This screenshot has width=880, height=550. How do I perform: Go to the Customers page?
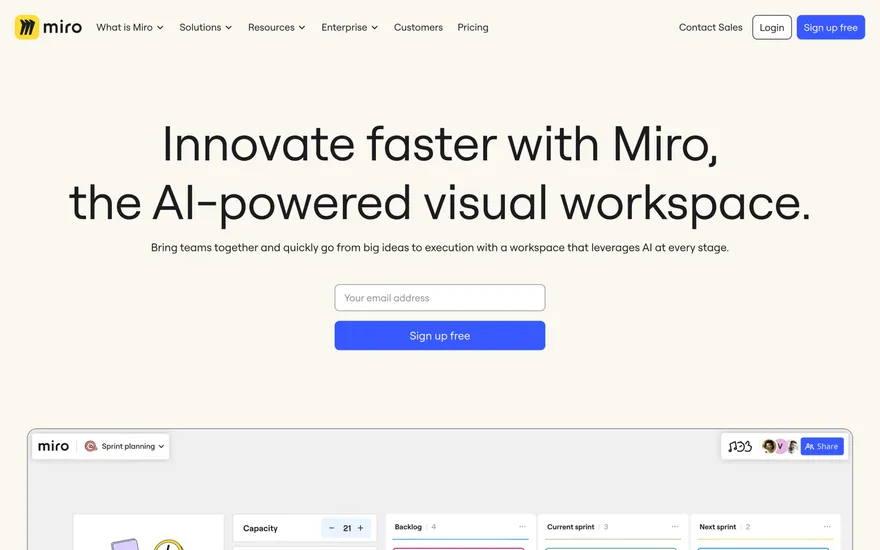[418, 27]
